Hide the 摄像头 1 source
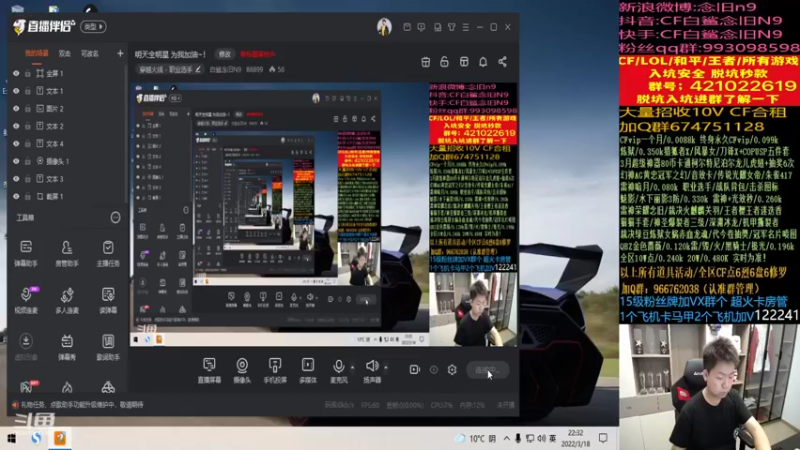Image resolution: width=800 pixels, height=450 pixels. coord(16,161)
